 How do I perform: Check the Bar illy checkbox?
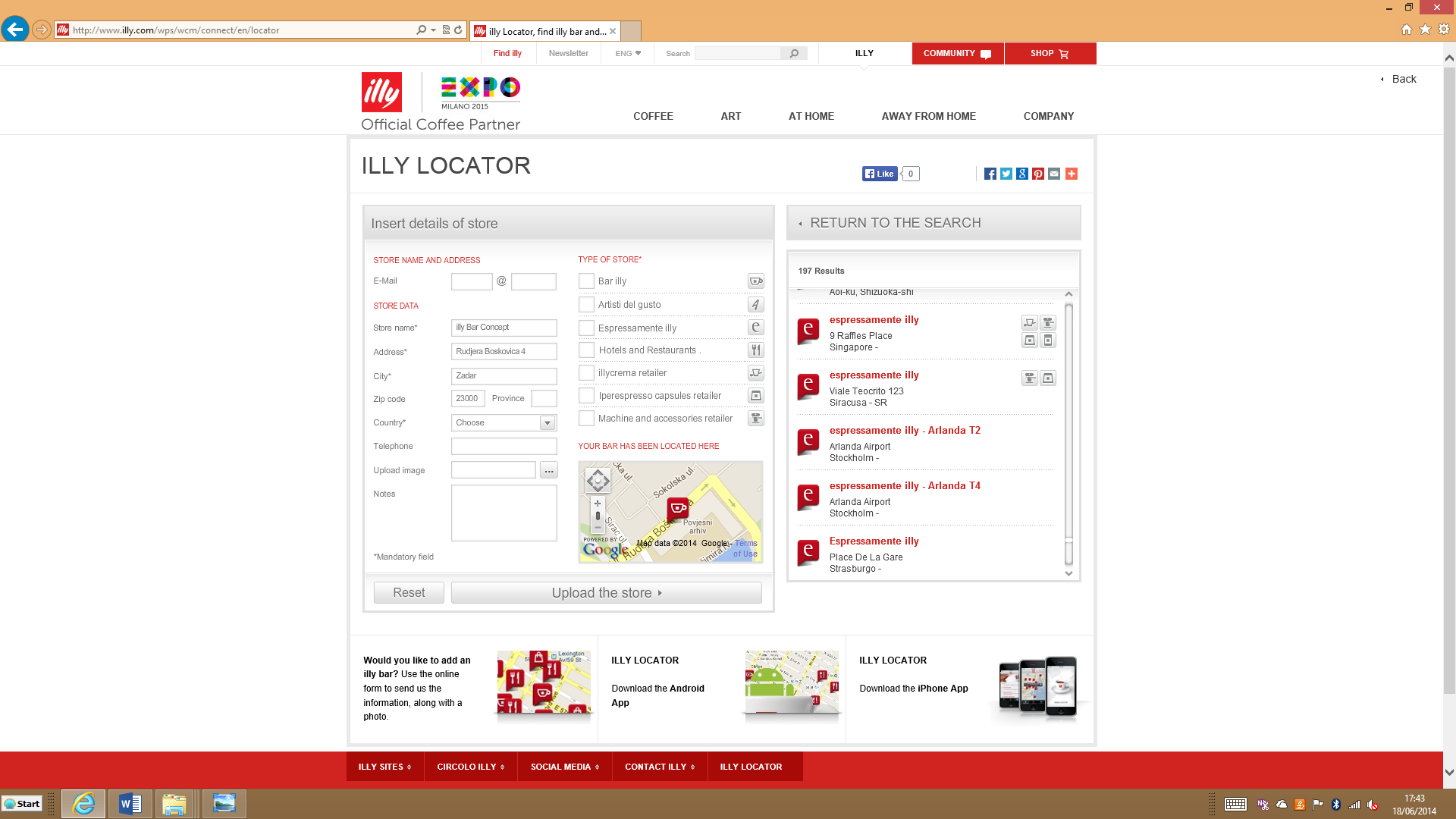[x=586, y=281]
